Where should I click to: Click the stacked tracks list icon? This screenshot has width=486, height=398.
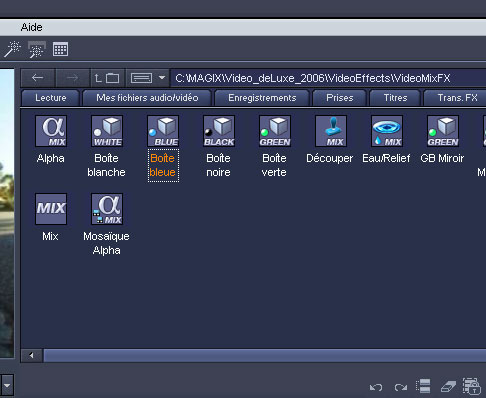(423, 386)
